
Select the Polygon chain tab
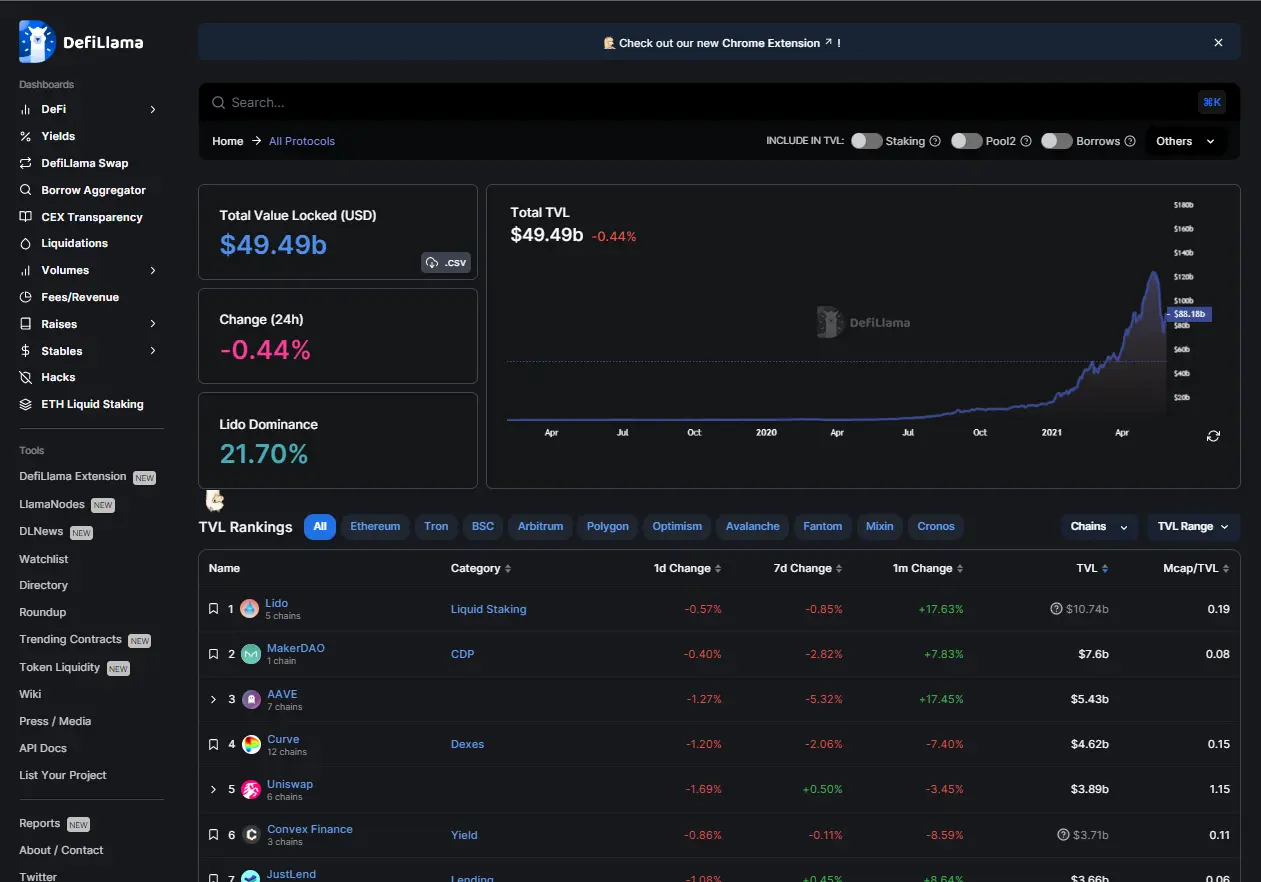(x=608, y=526)
